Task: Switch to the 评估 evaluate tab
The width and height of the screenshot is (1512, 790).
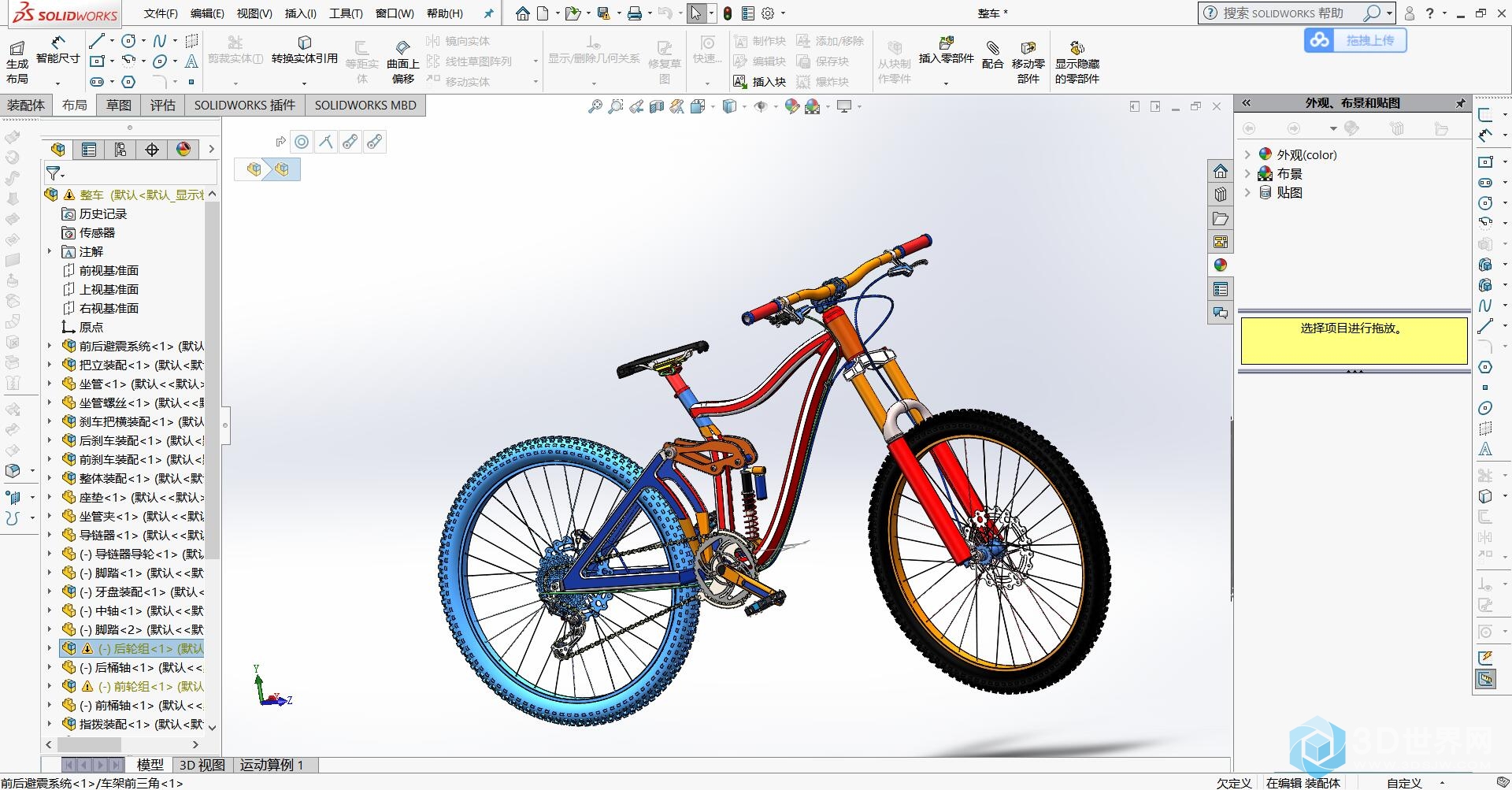Action: (163, 106)
